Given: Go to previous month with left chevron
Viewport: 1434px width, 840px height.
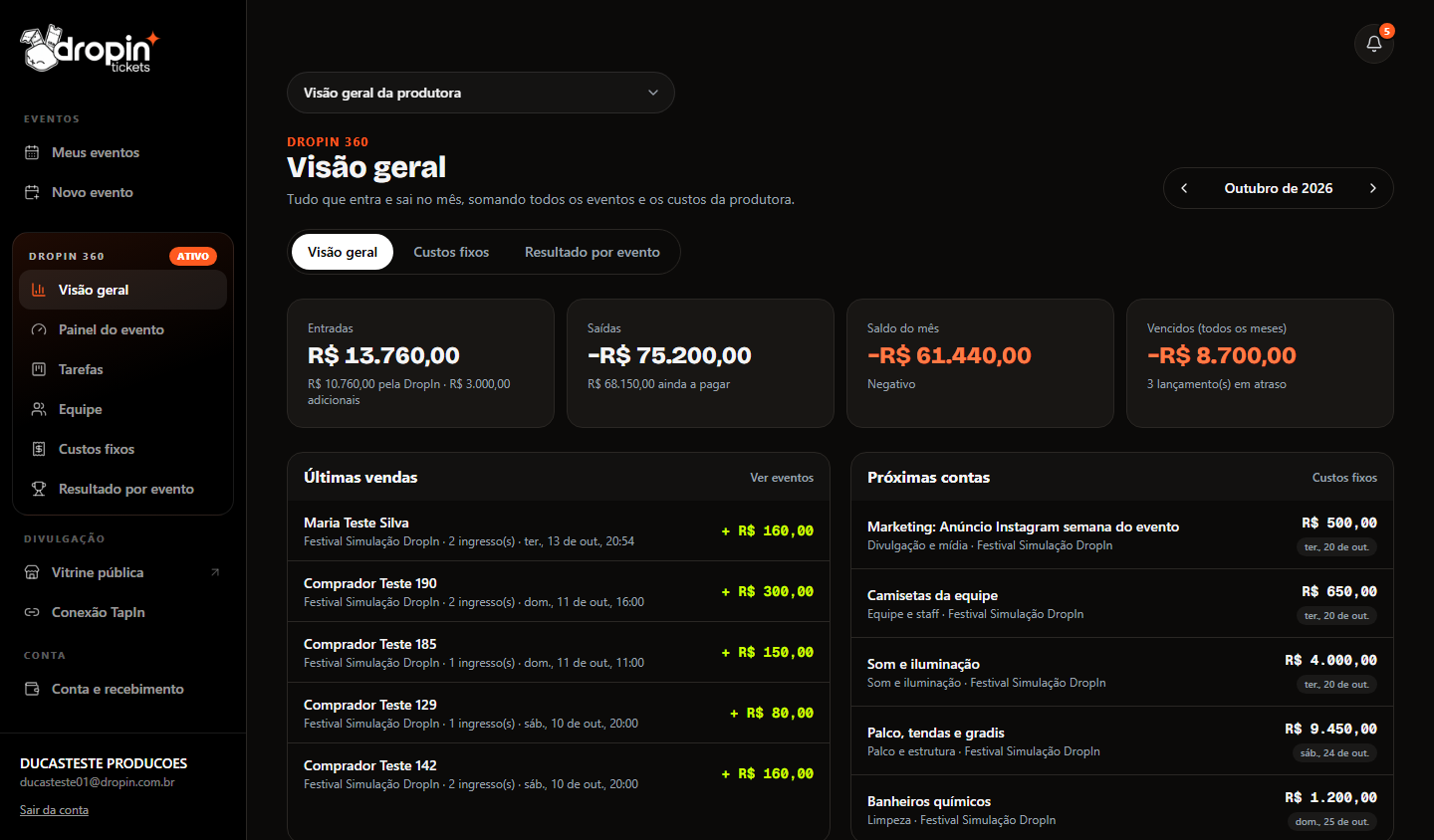Looking at the screenshot, I should pyautogui.click(x=1184, y=188).
